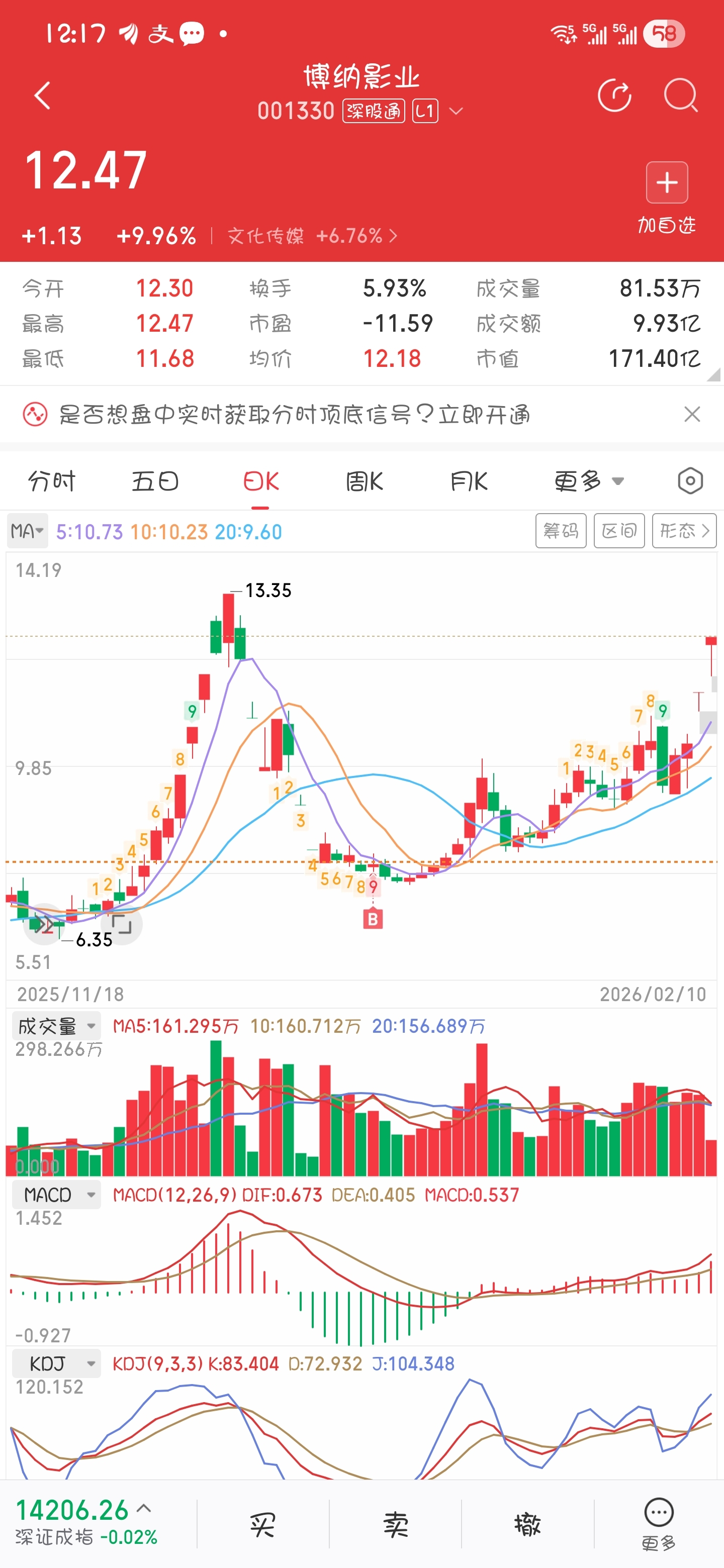The height and width of the screenshot is (1568, 724).
Task: Add stock to watchlist with plus button
Action: pyautogui.click(x=667, y=182)
